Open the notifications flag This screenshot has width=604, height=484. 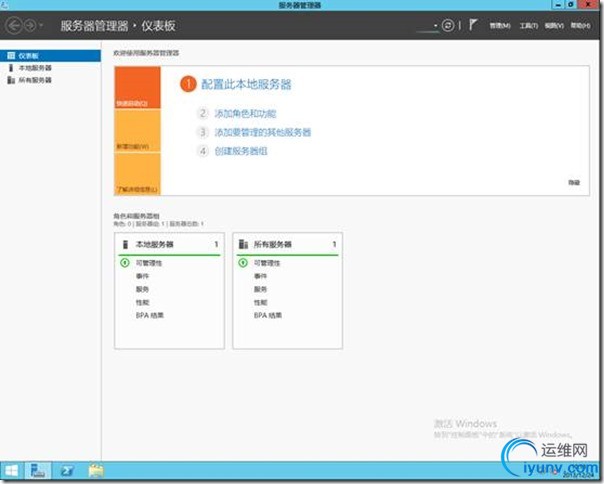[x=473, y=25]
